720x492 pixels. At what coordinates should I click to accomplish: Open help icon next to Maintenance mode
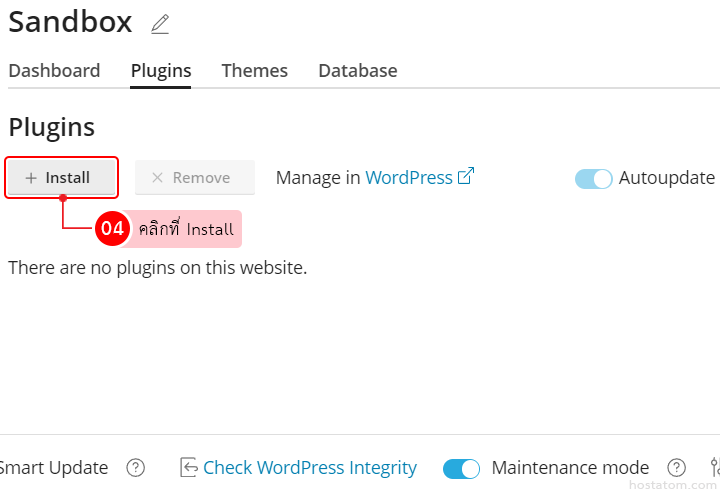[x=677, y=468]
